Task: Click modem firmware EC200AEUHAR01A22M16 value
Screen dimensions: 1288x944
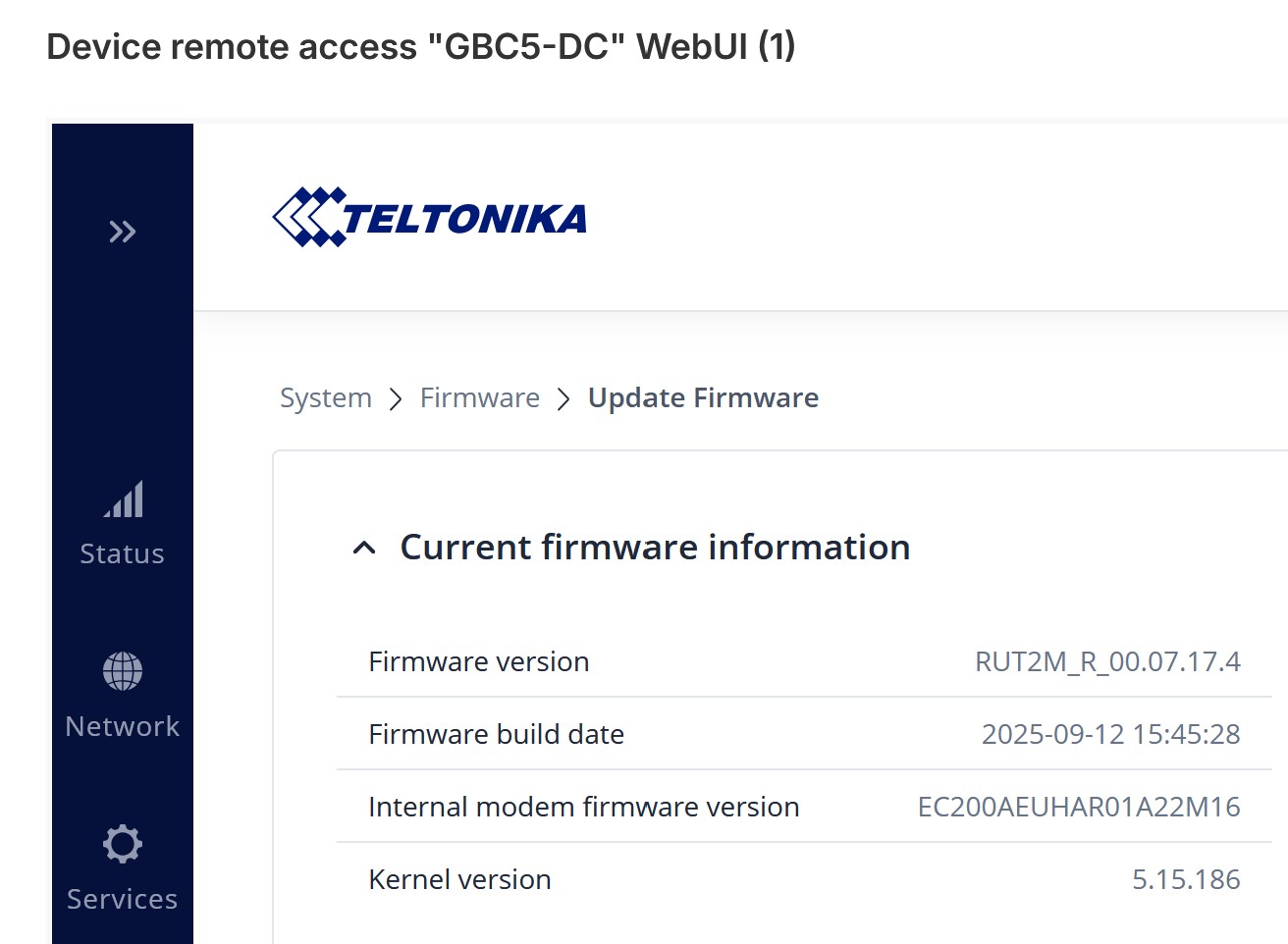Action: click(1078, 807)
